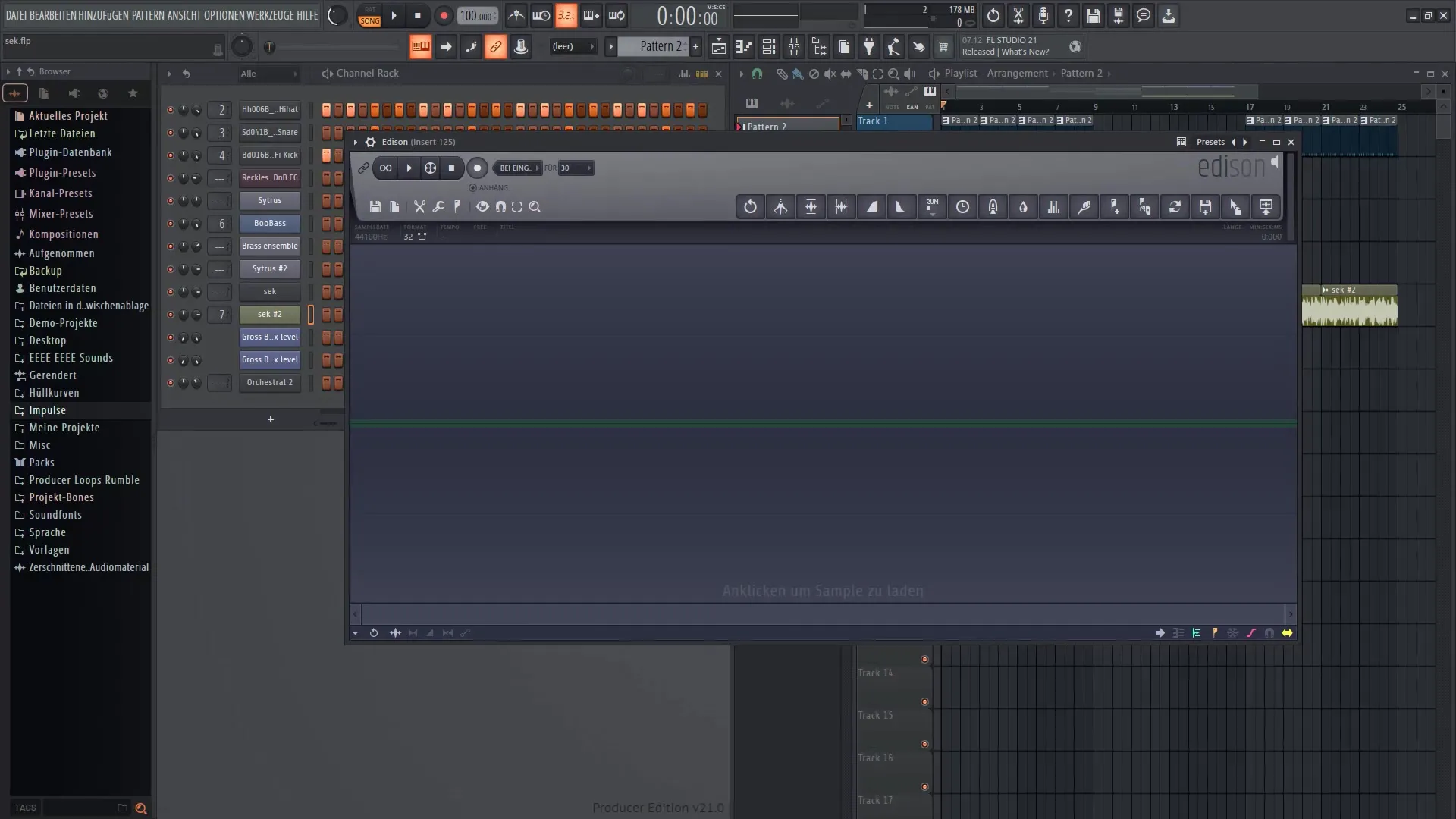Toggle Edison's Anhang append radio option
Screen dimensions: 1456x819
473,187
